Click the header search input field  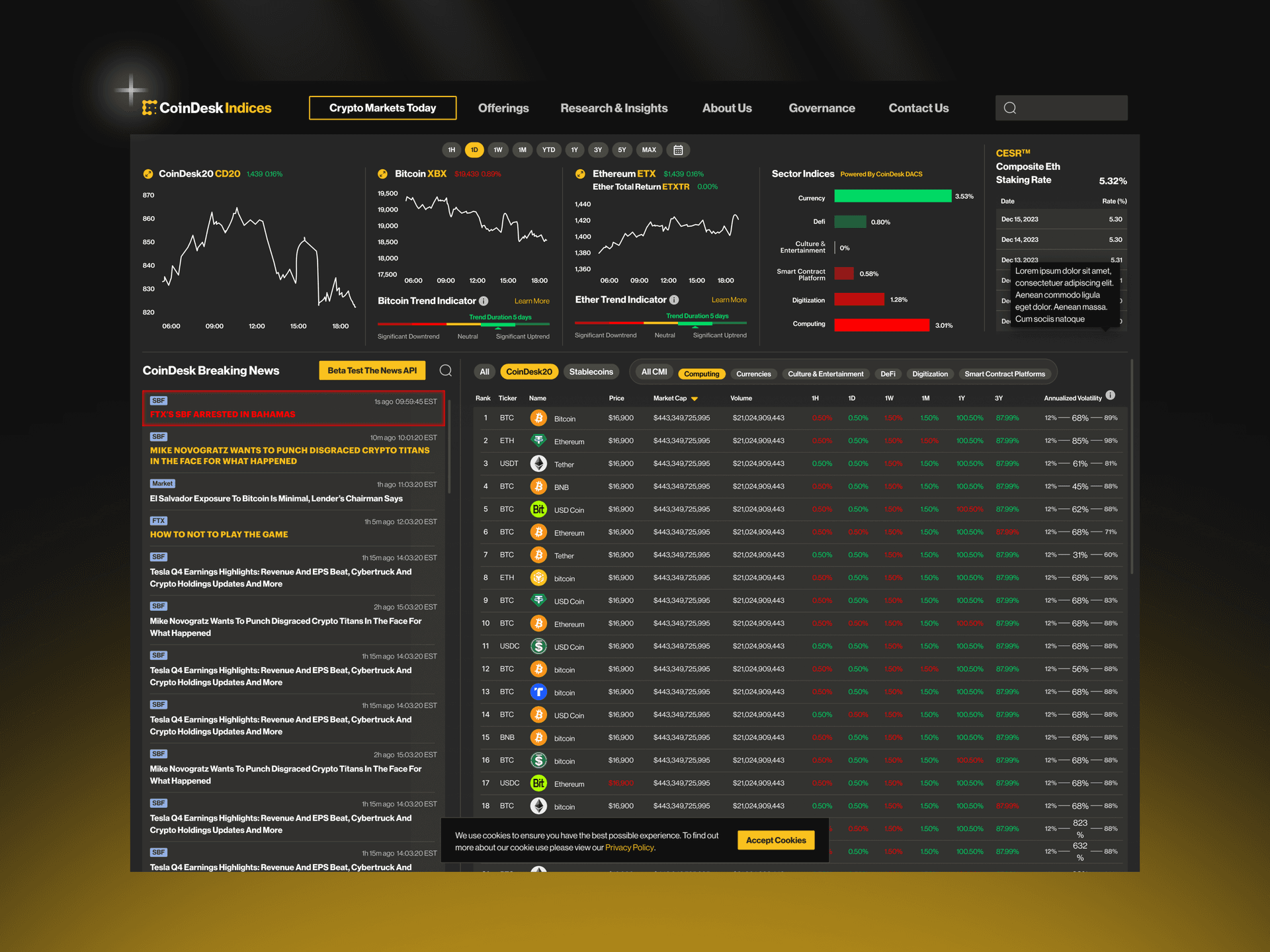1061,108
